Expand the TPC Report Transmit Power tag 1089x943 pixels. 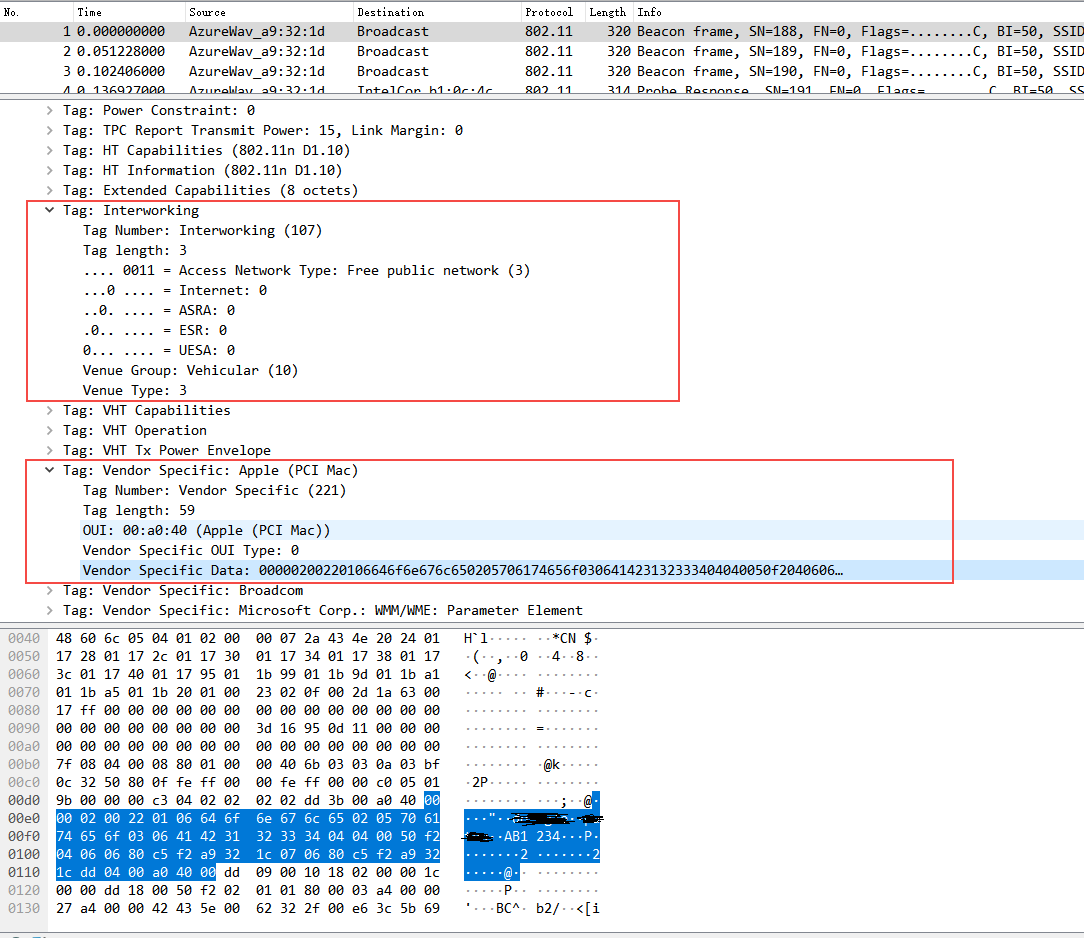pyautogui.click(x=47, y=130)
